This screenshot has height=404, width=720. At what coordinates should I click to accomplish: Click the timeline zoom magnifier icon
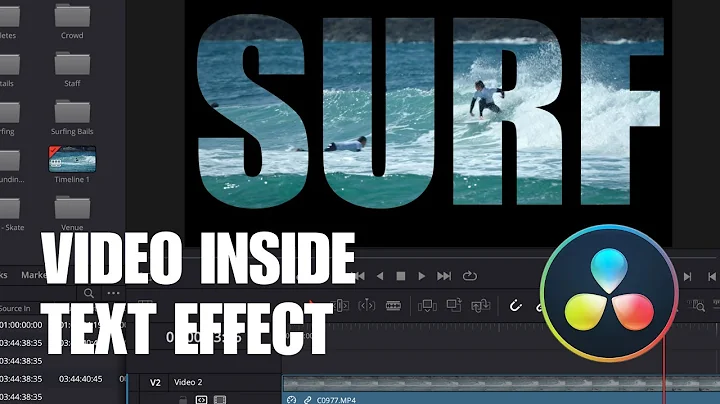(x=698, y=305)
